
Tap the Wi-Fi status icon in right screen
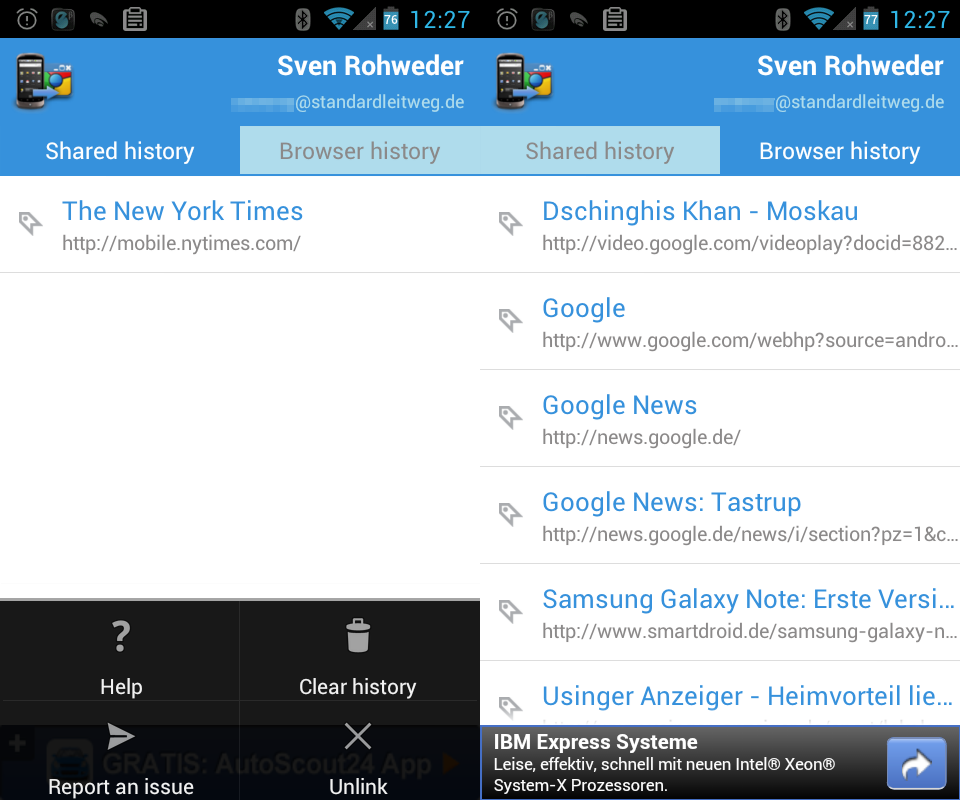(817, 20)
